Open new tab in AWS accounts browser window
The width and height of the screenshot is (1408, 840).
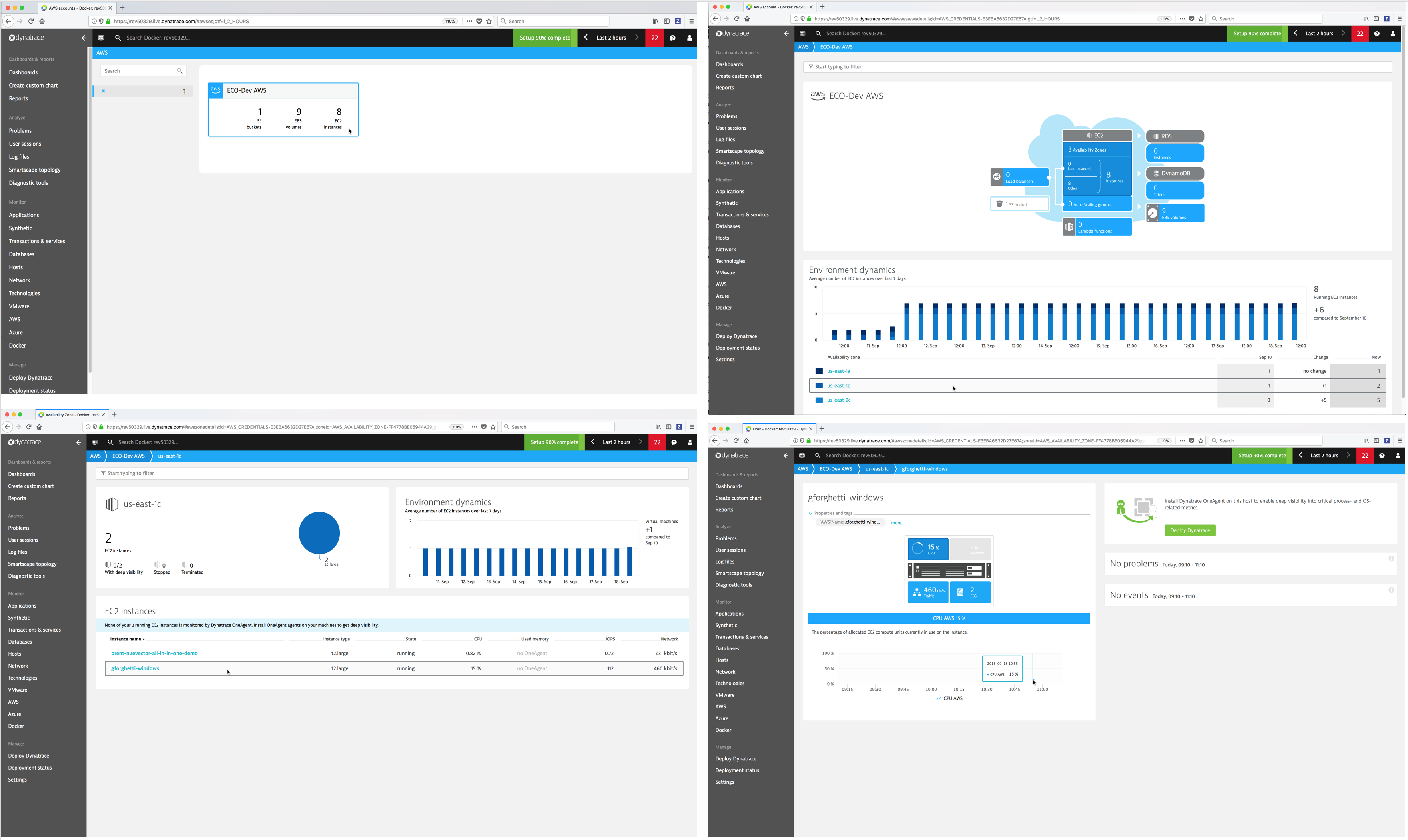coord(122,8)
